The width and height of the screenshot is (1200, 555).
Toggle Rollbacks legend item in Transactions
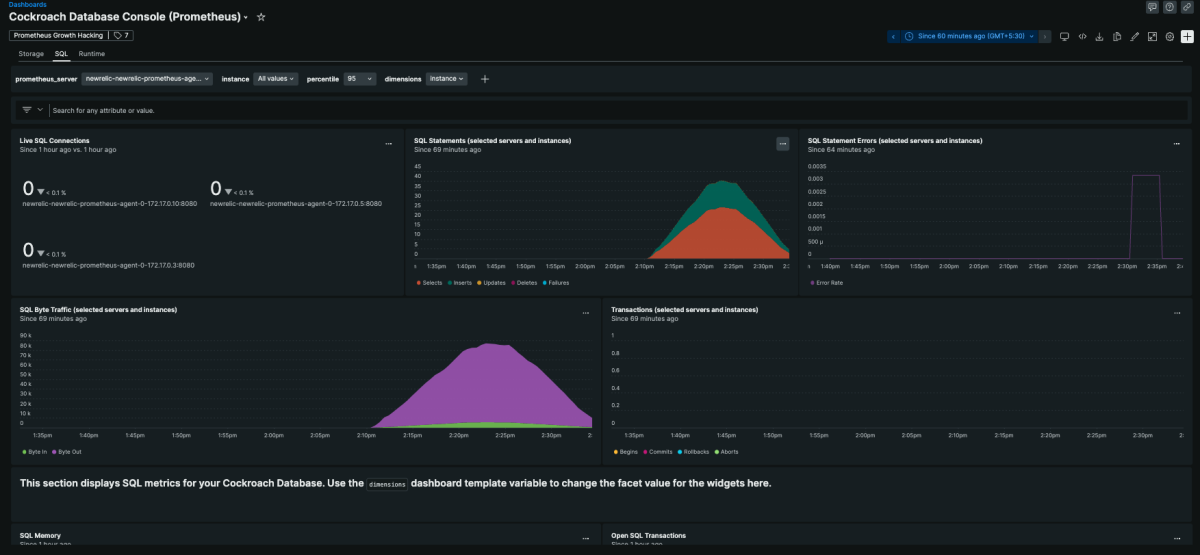(694, 452)
